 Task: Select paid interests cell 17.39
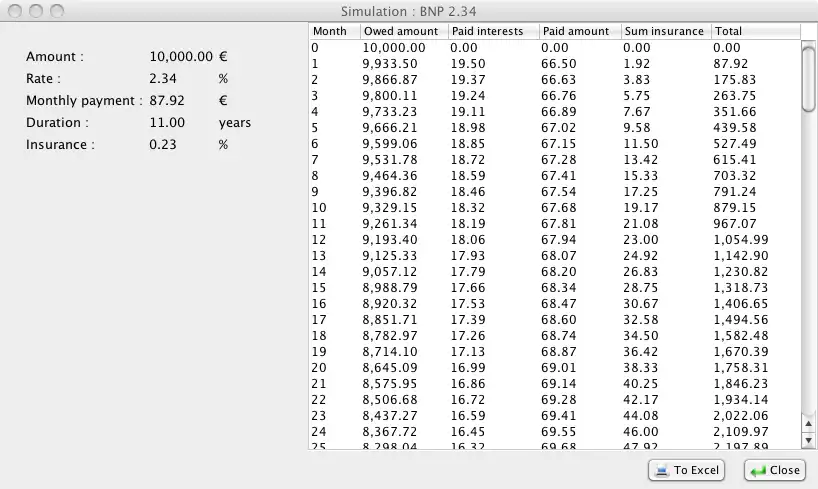468,320
